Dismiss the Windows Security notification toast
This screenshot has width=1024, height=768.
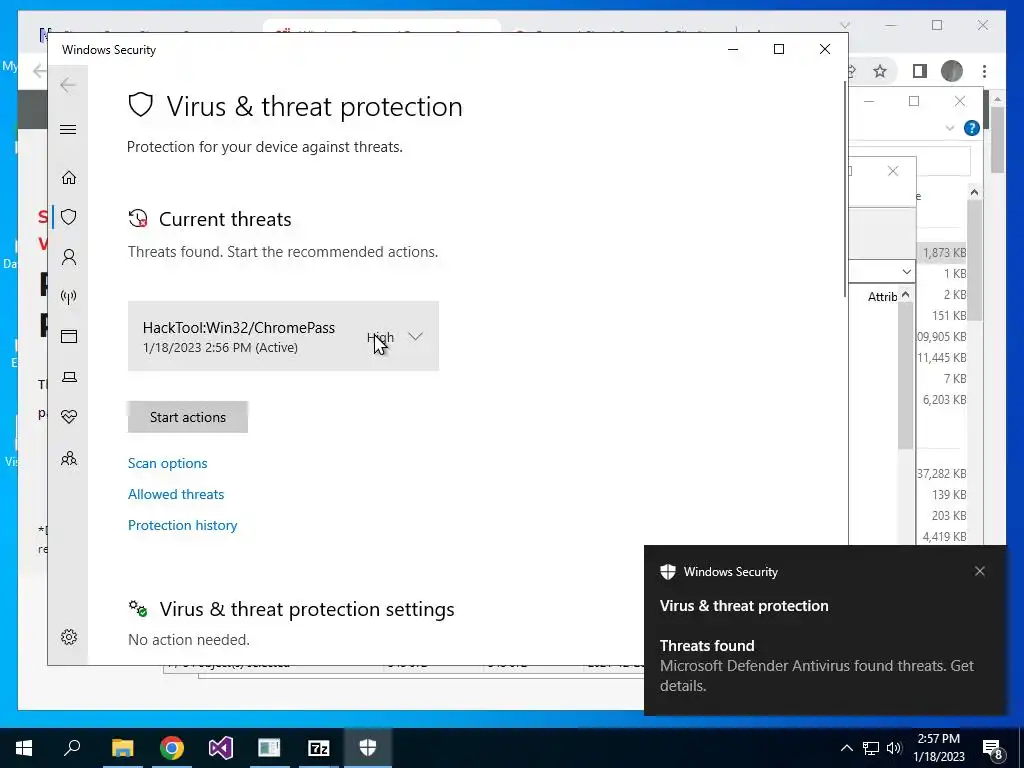[x=980, y=571]
